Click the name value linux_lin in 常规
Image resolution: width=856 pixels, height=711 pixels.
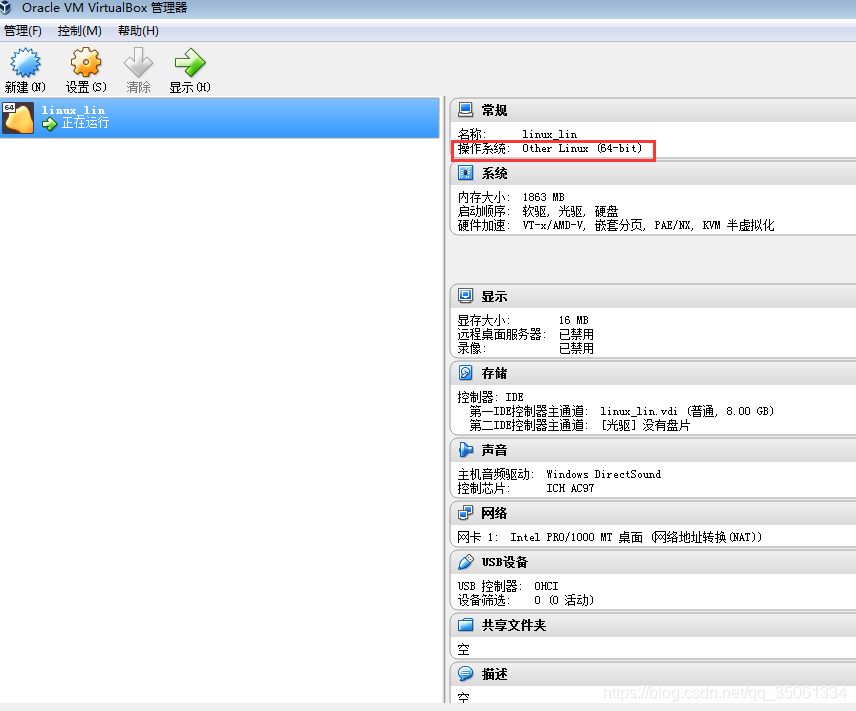549,134
